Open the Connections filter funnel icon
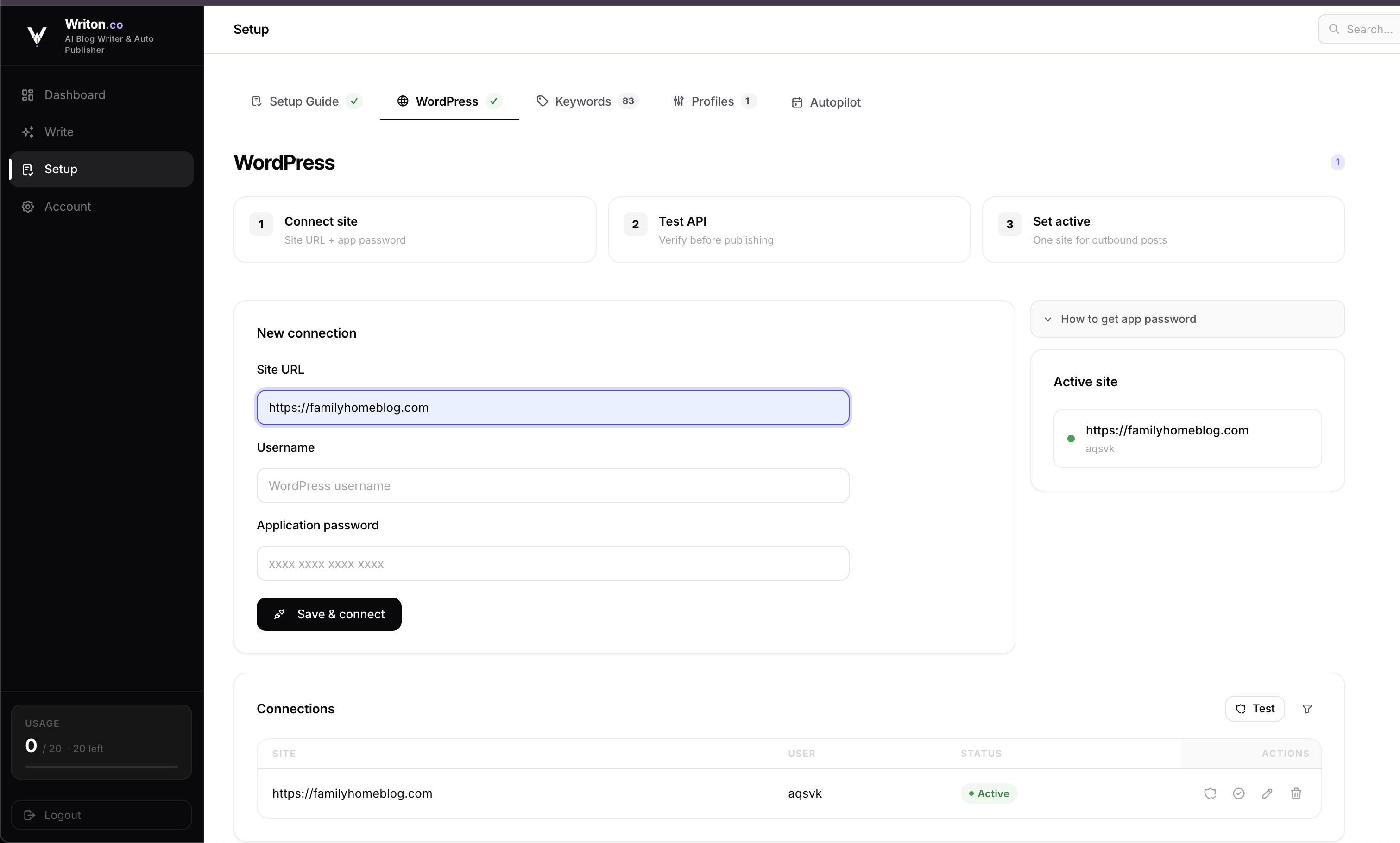Image resolution: width=1400 pixels, height=843 pixels. point(1307,709)
